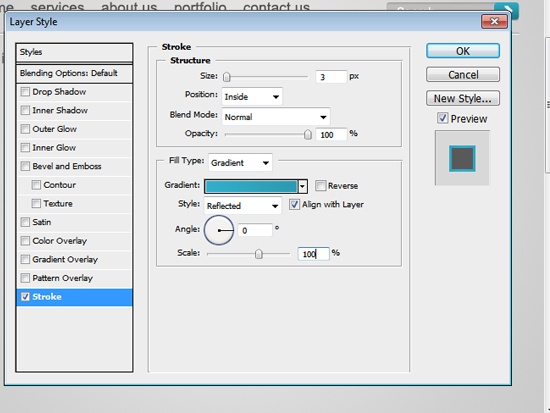Check the Texture option box
This screenshot has width=550, height=413.
(x=36, y=204)
